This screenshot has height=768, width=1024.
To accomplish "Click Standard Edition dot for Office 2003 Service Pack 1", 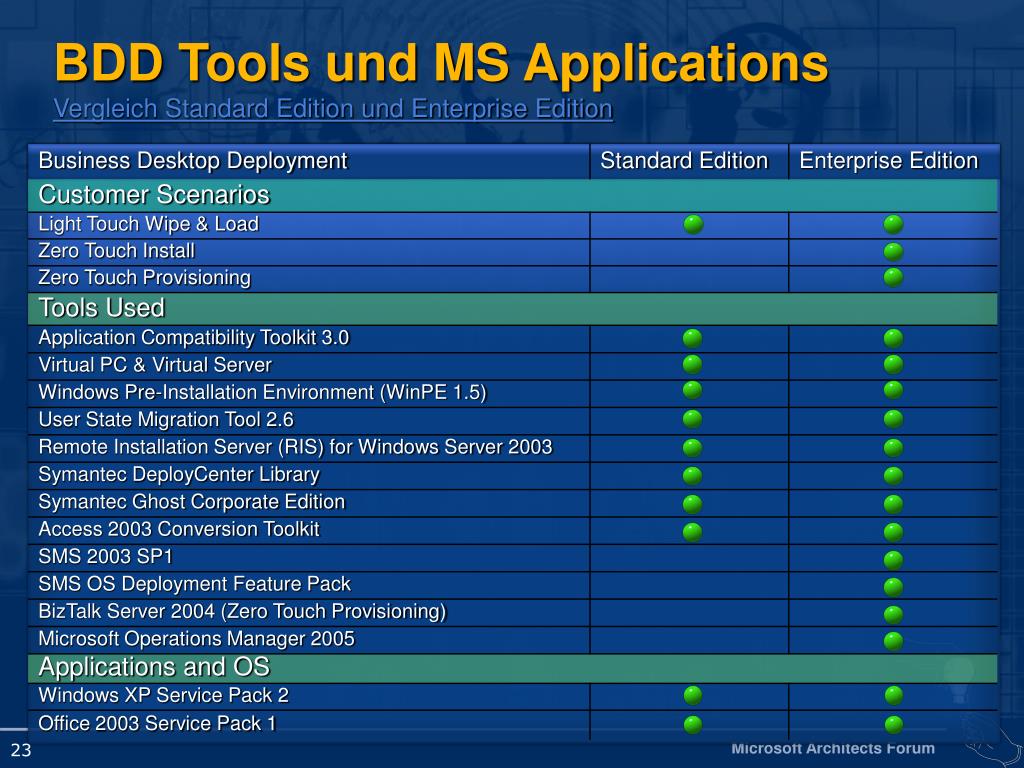I will 693,724.
